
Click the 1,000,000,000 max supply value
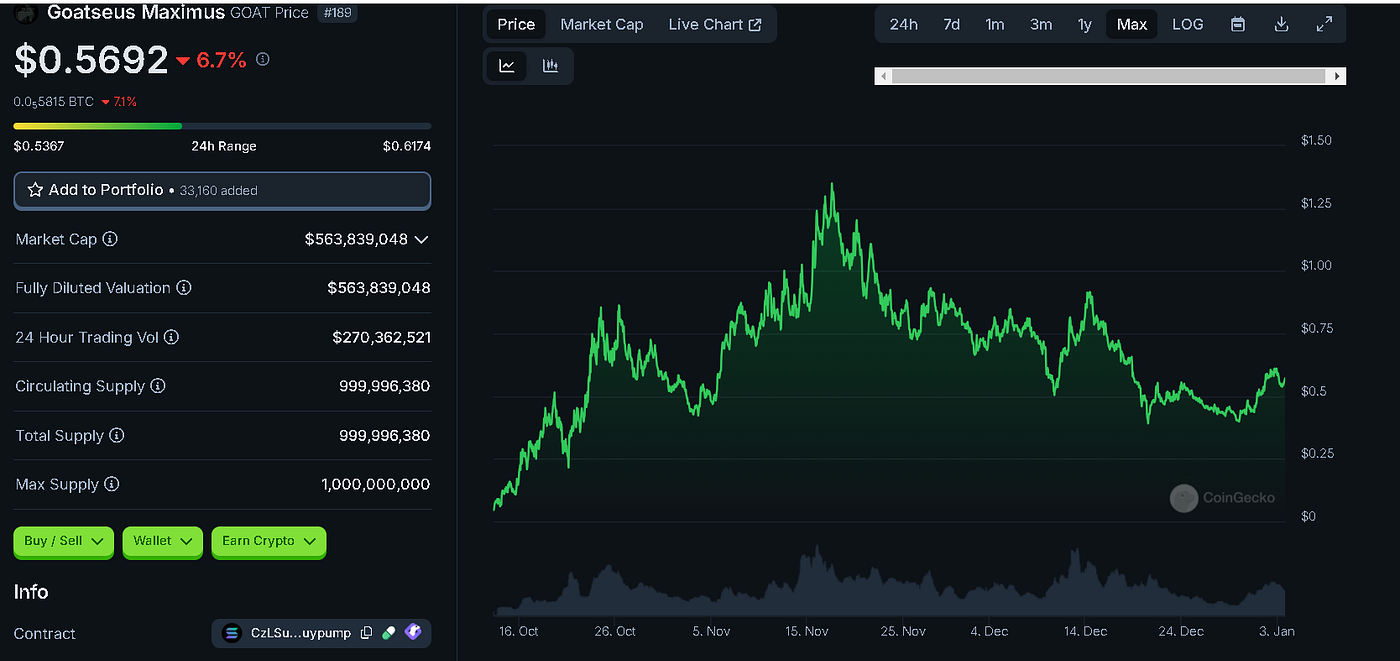click(376, 484)
